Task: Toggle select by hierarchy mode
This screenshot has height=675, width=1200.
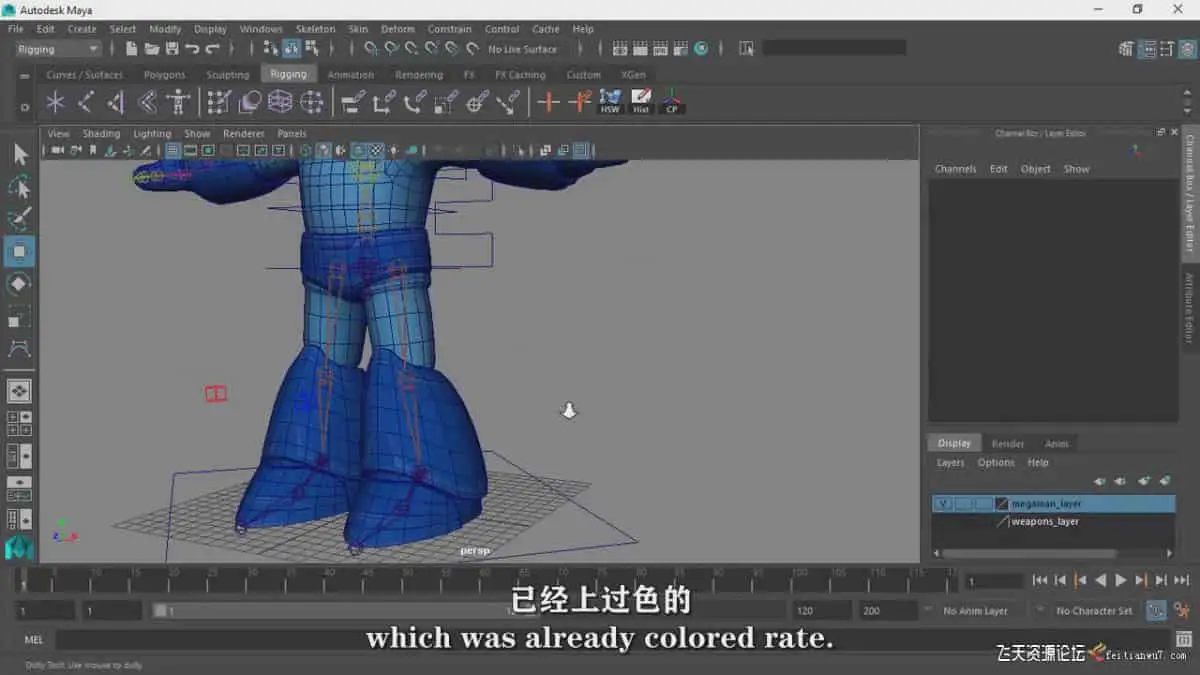Action: [x=271, y=48]
